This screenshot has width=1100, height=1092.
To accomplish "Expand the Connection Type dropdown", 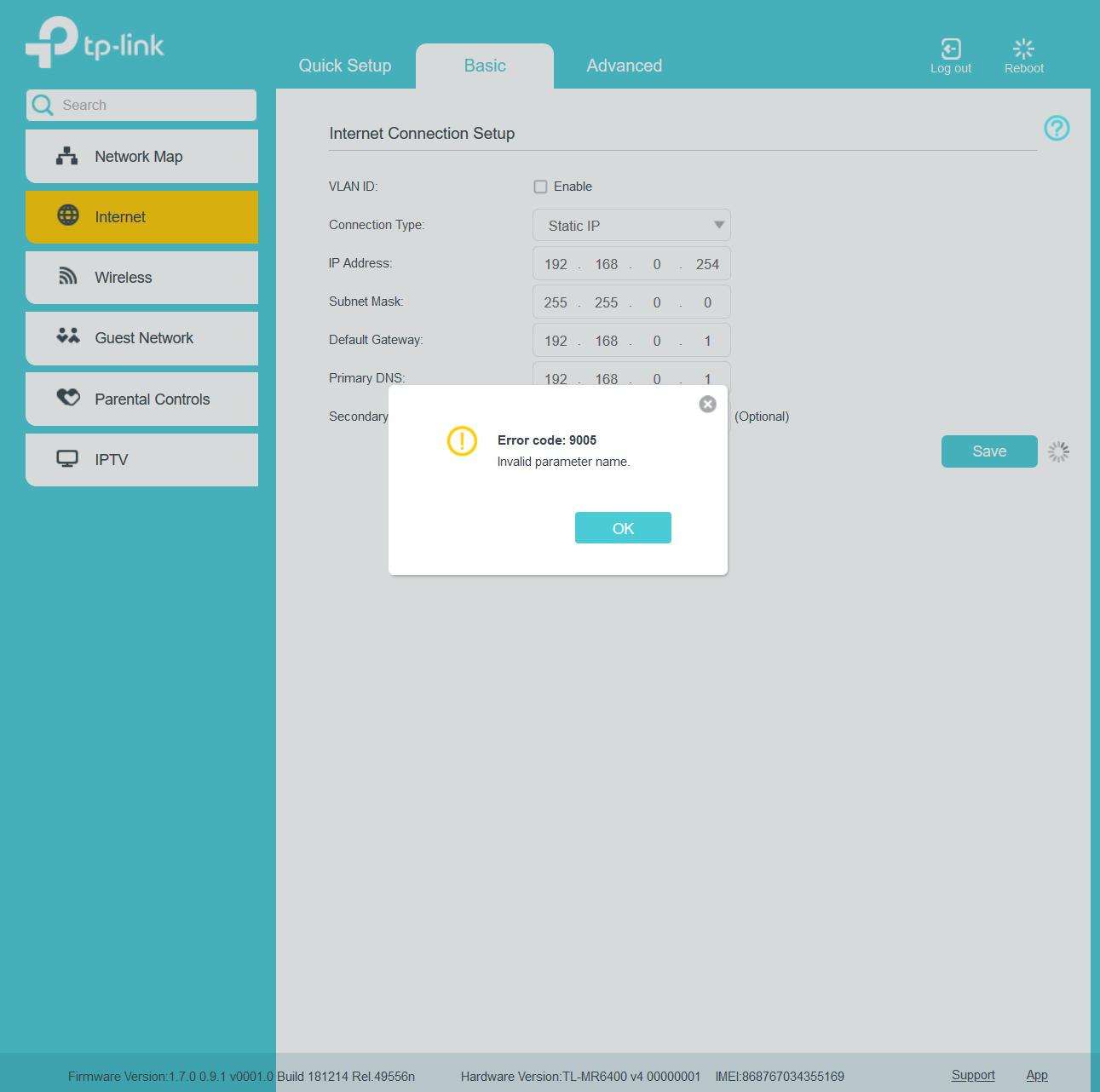I will click(x=631, y=226).
